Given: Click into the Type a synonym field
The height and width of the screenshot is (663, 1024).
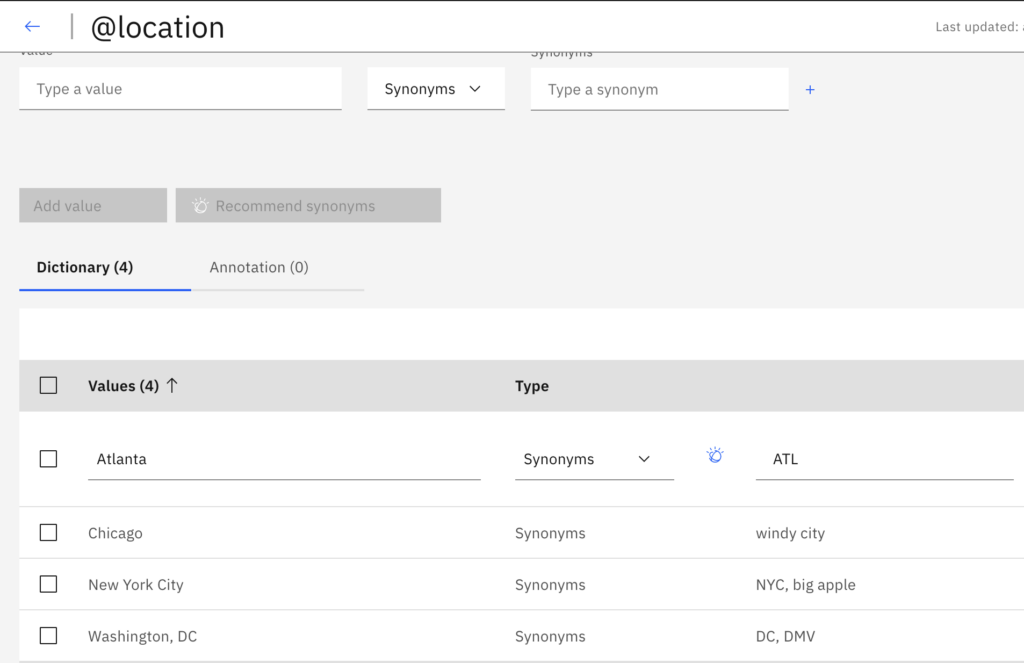Looking at the screenshot, I should [x=659, y=89].
